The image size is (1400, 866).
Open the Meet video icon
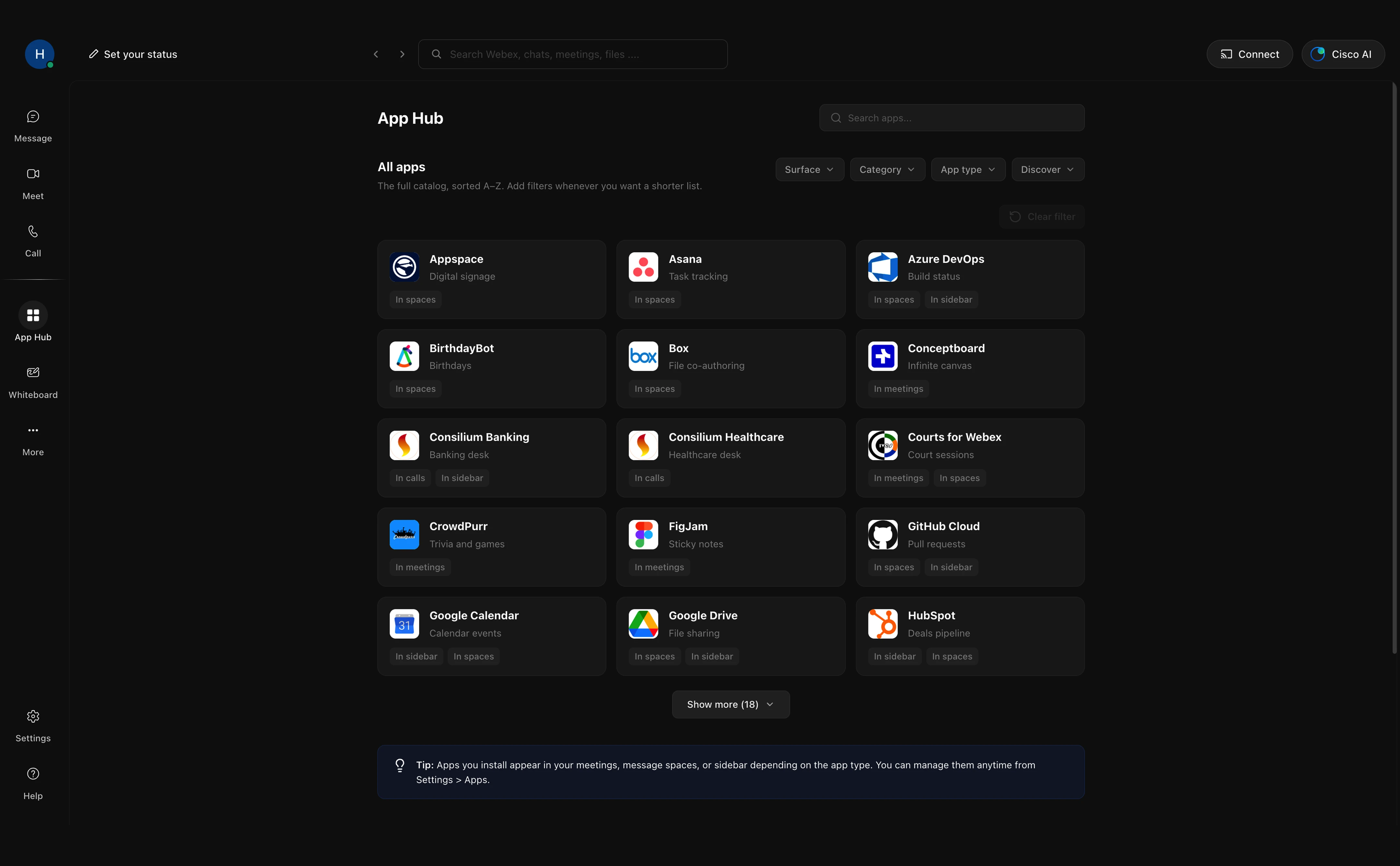33,174
